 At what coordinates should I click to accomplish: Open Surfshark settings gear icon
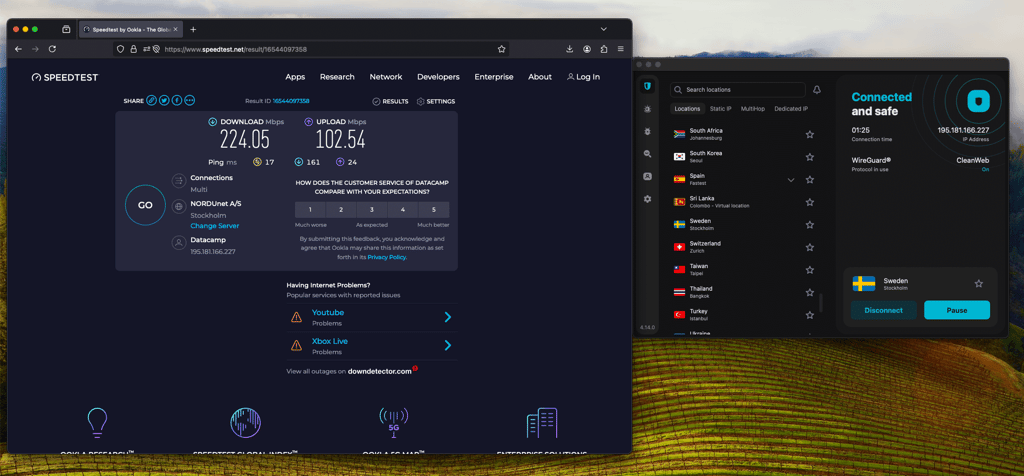click(x=647, y=198)
